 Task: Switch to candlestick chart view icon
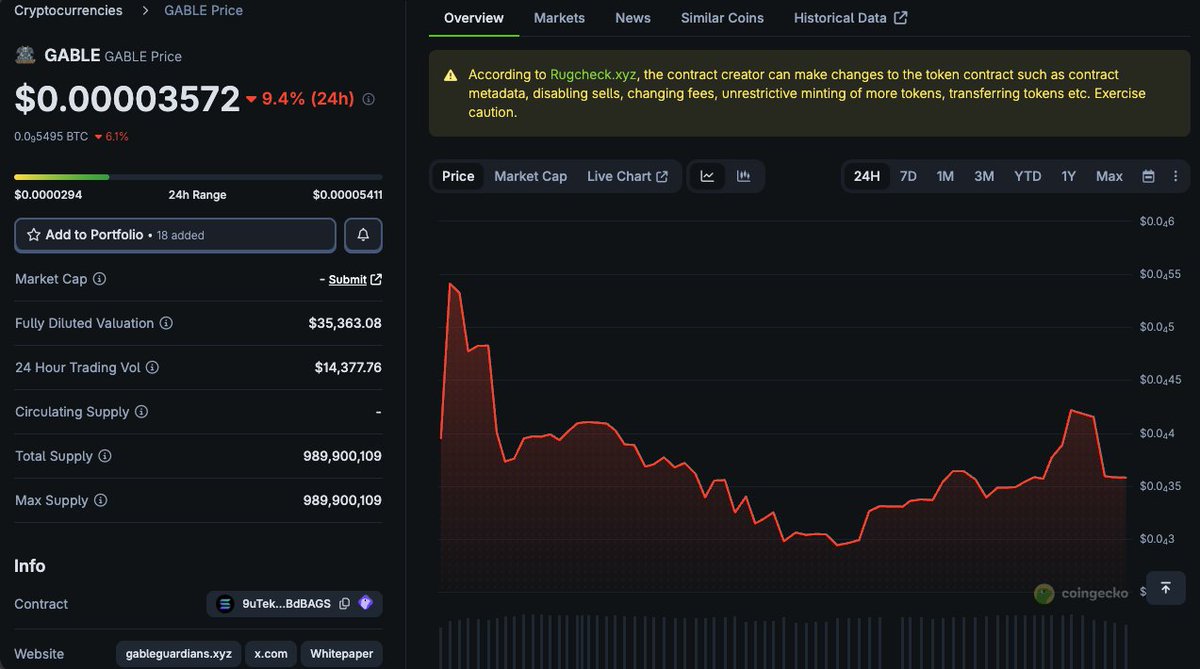point(743,176)
